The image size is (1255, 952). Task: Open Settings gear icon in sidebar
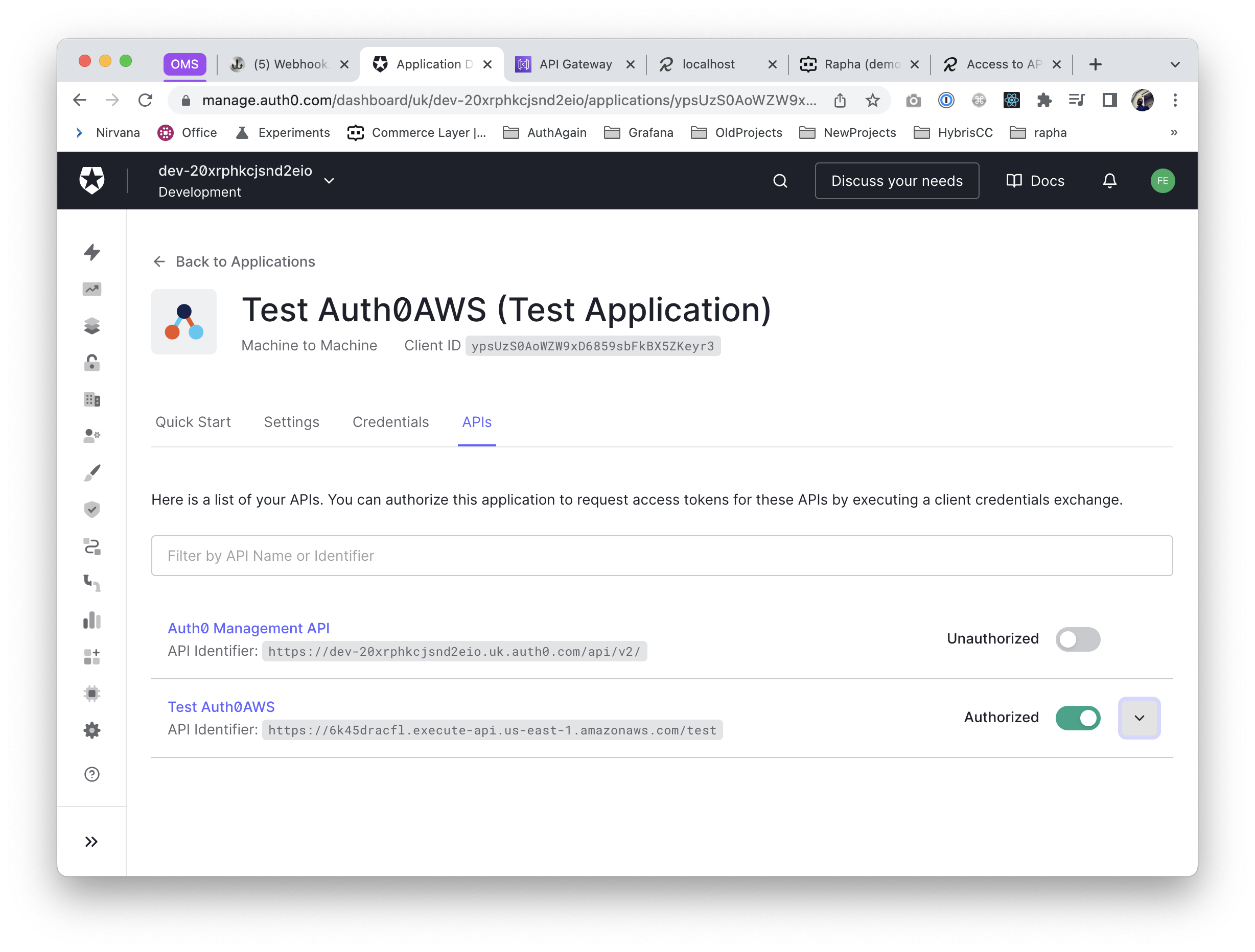coord(92,730)
